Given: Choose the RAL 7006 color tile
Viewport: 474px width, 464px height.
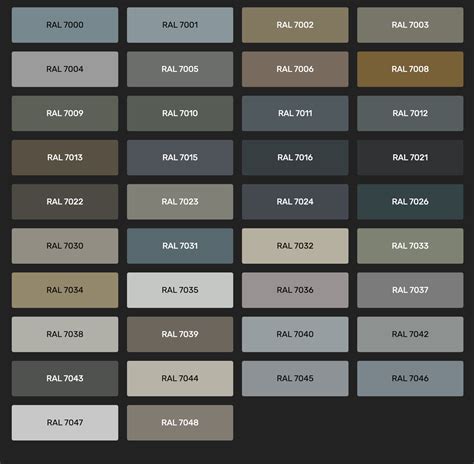Looking at the screenshot, I should (x=295, y=69).
